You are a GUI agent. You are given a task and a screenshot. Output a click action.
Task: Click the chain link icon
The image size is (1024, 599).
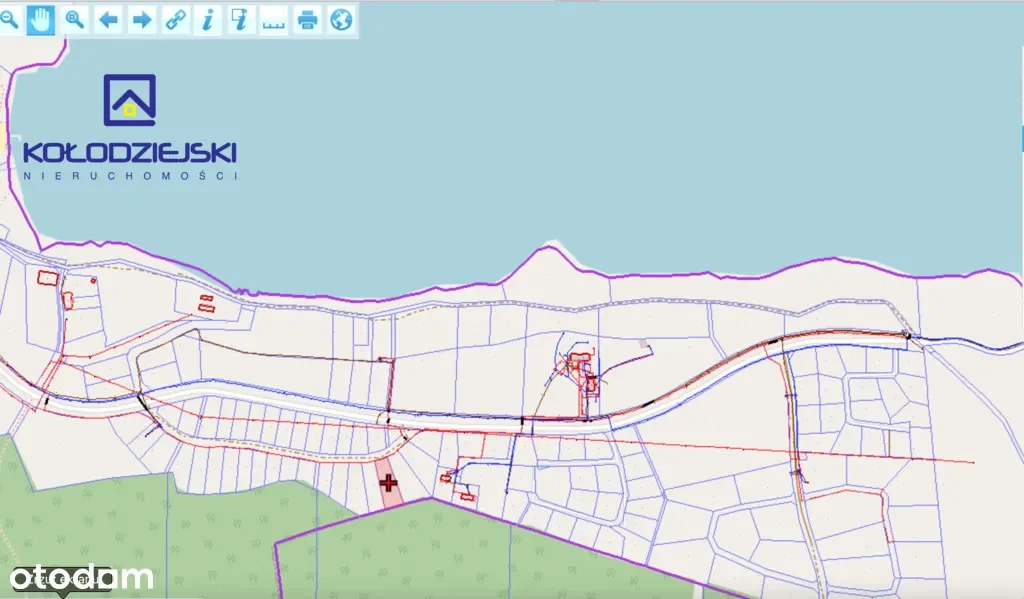point(175,19)
